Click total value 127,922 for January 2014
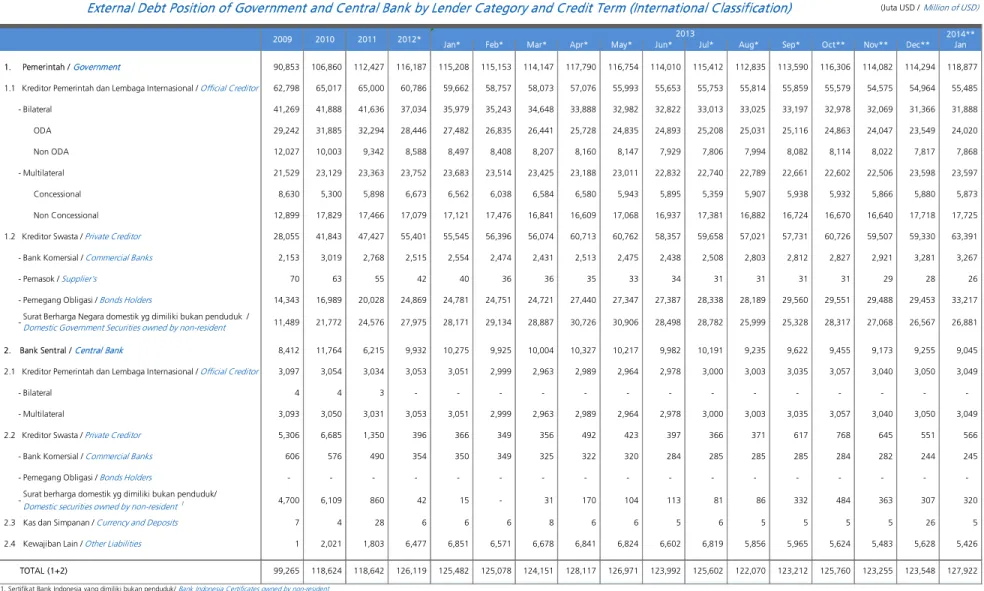 click(x=961, y=570)
